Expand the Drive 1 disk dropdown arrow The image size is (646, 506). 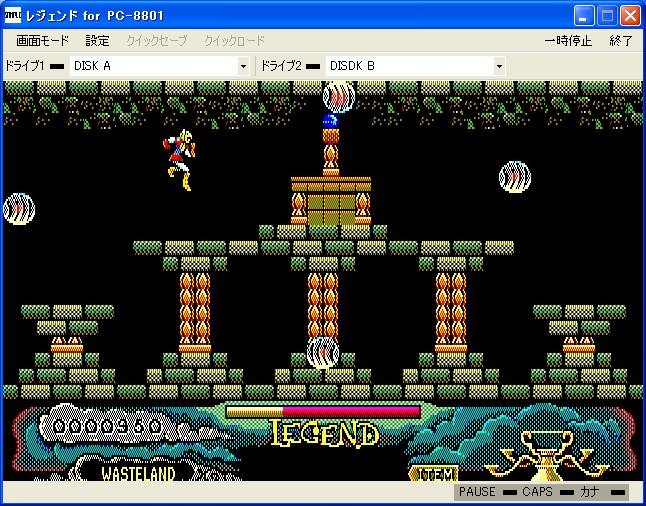243,66
